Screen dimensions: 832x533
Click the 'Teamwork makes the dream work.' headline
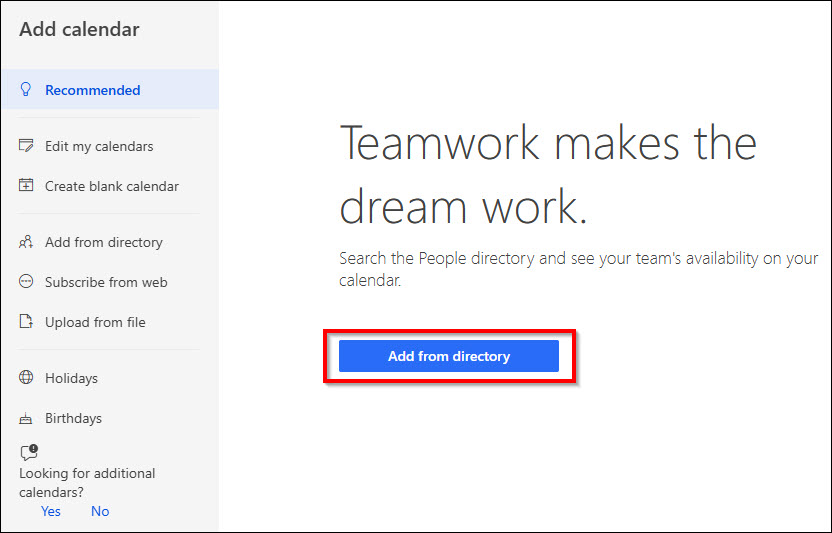[548, 174]
